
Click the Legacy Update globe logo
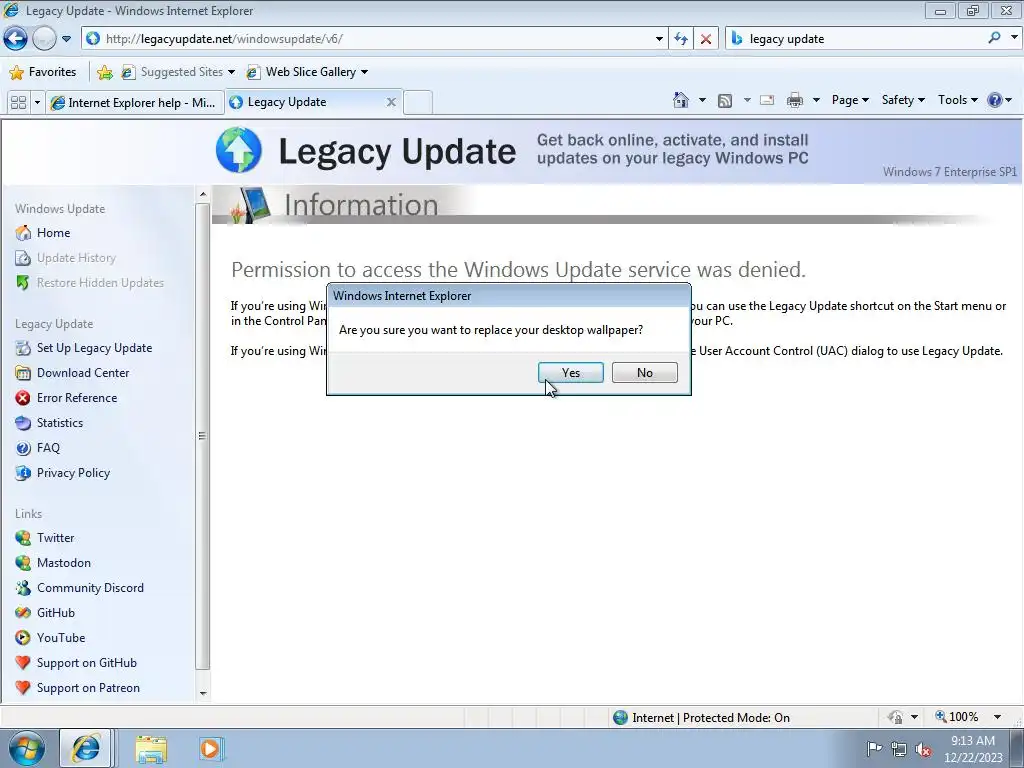pyautogui.click(x=238, y=150)
